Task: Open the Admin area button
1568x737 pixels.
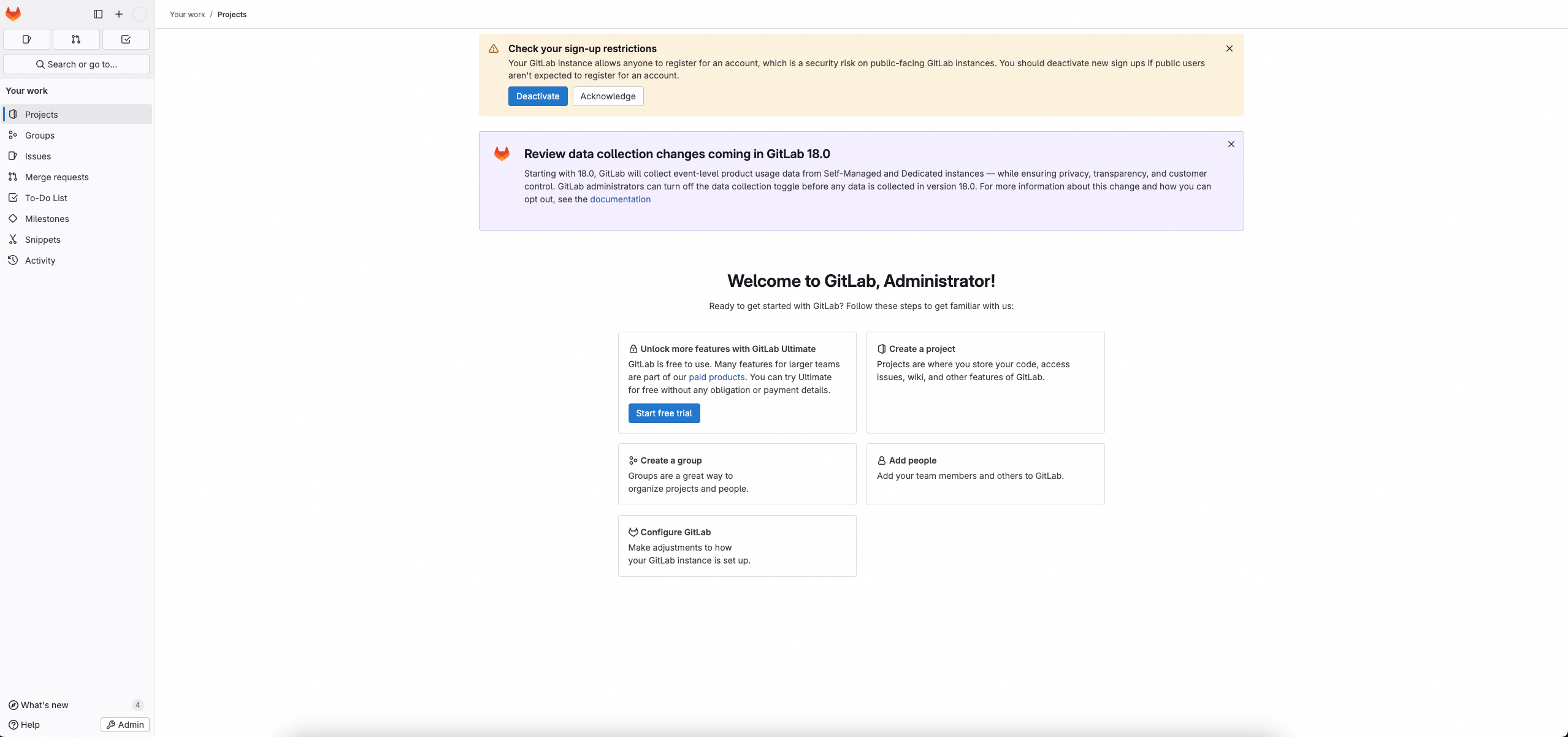Action: click(x=125, y=725)
